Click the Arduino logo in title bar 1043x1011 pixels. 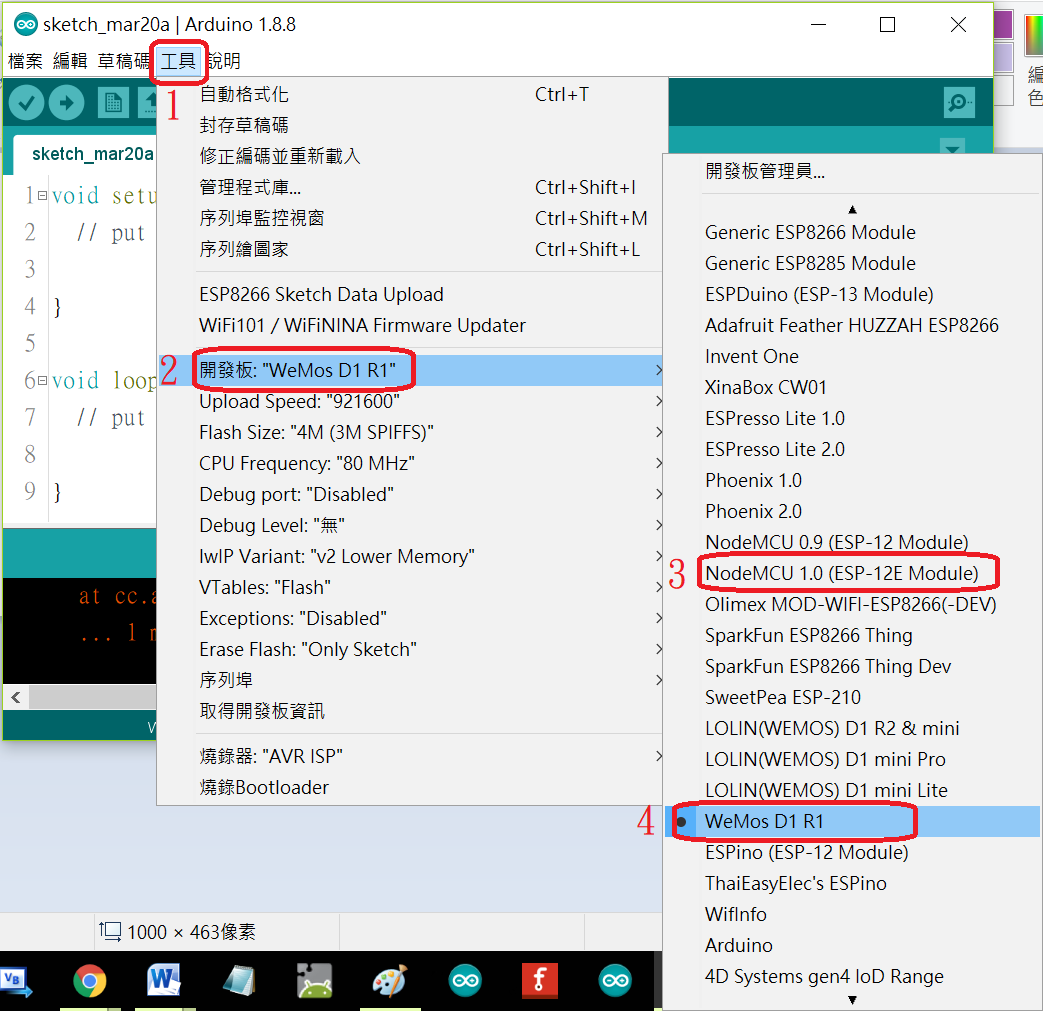25,25
